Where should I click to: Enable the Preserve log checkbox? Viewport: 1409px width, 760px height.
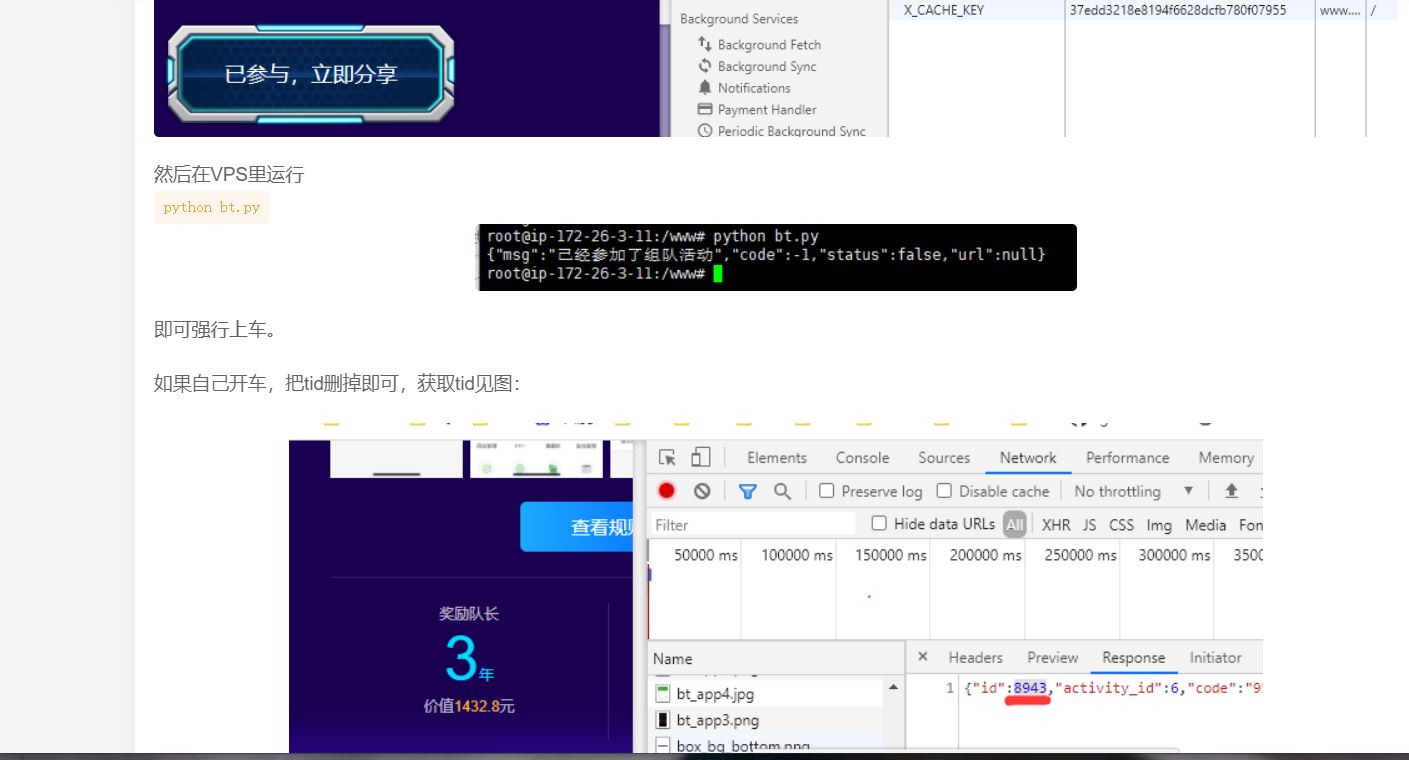[x=827, y=491]
